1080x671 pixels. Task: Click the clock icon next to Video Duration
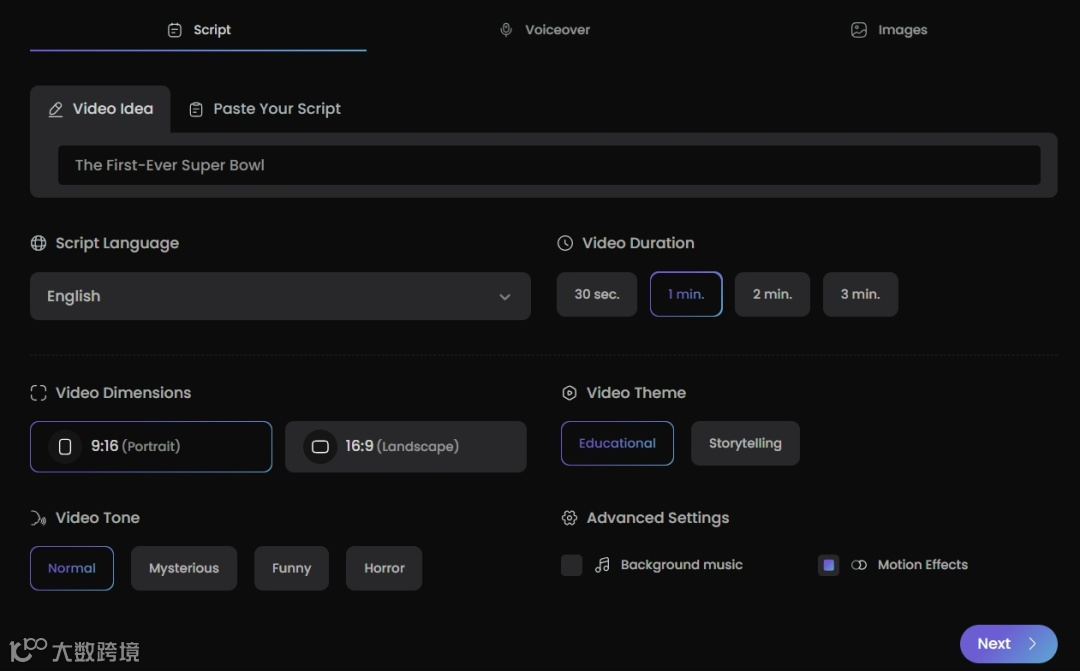[x=565, y=243]
